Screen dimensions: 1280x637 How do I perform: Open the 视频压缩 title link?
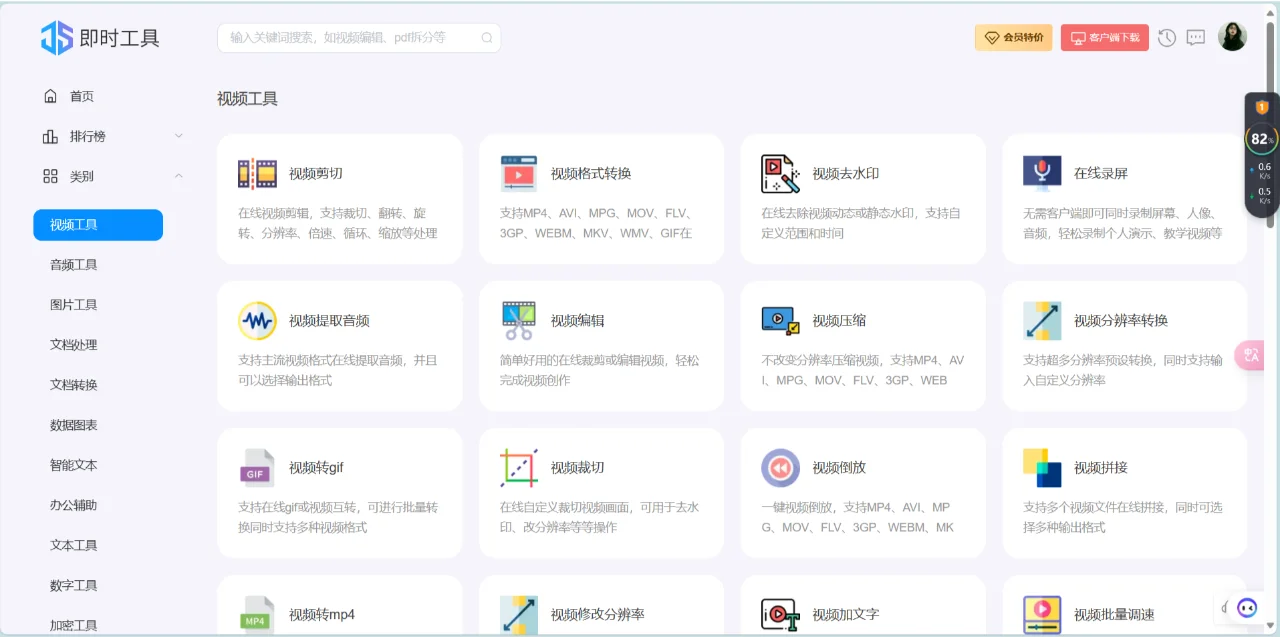839,320
